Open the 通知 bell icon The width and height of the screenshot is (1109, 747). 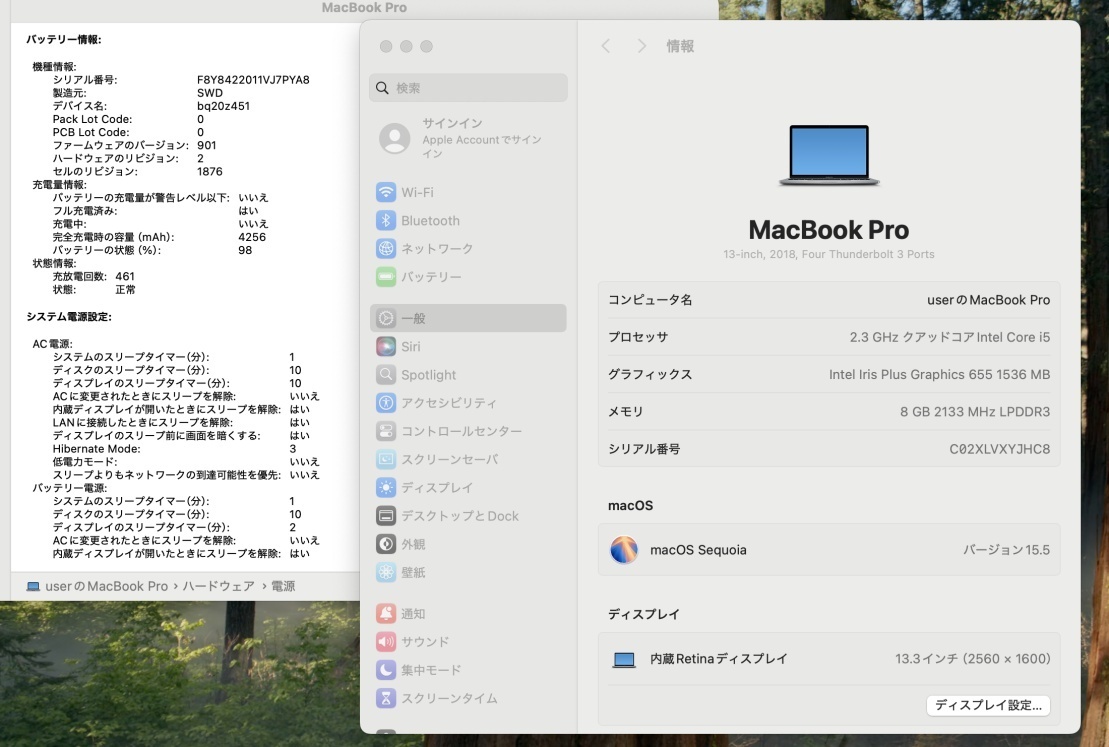tap(385, 613)
